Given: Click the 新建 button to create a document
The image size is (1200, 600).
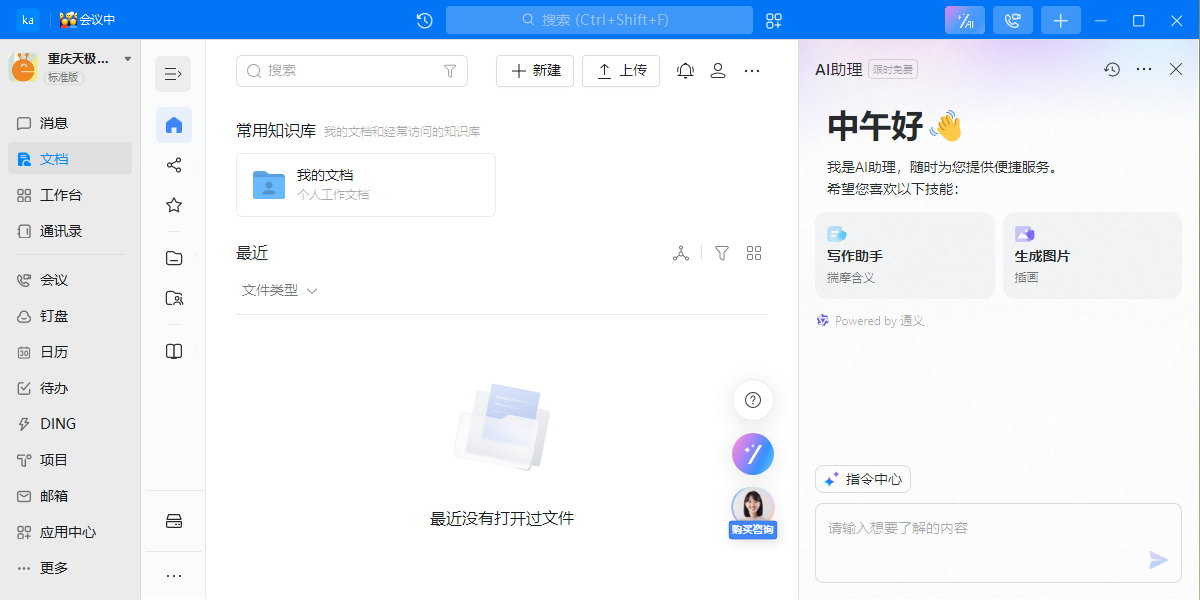Looking at the screenshot, I should click(x=535, y=71).
